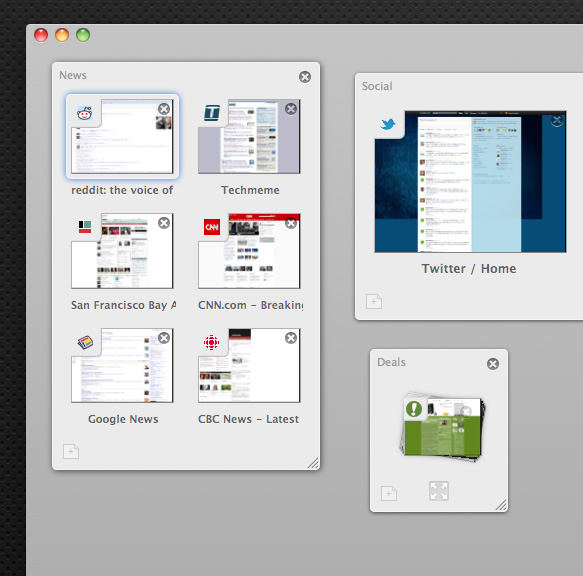The height and width of the screenshot is (576, 583).
Task: Click the green zoom window button
Action: [x=83, y=35]
